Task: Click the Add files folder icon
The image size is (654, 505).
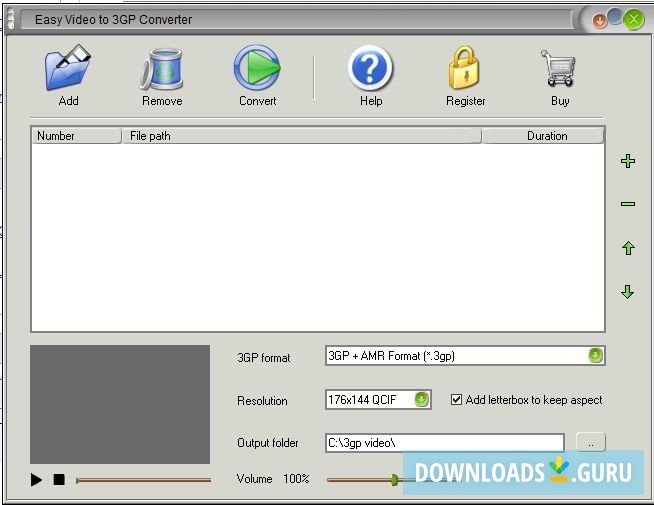Action: (68, 68)
